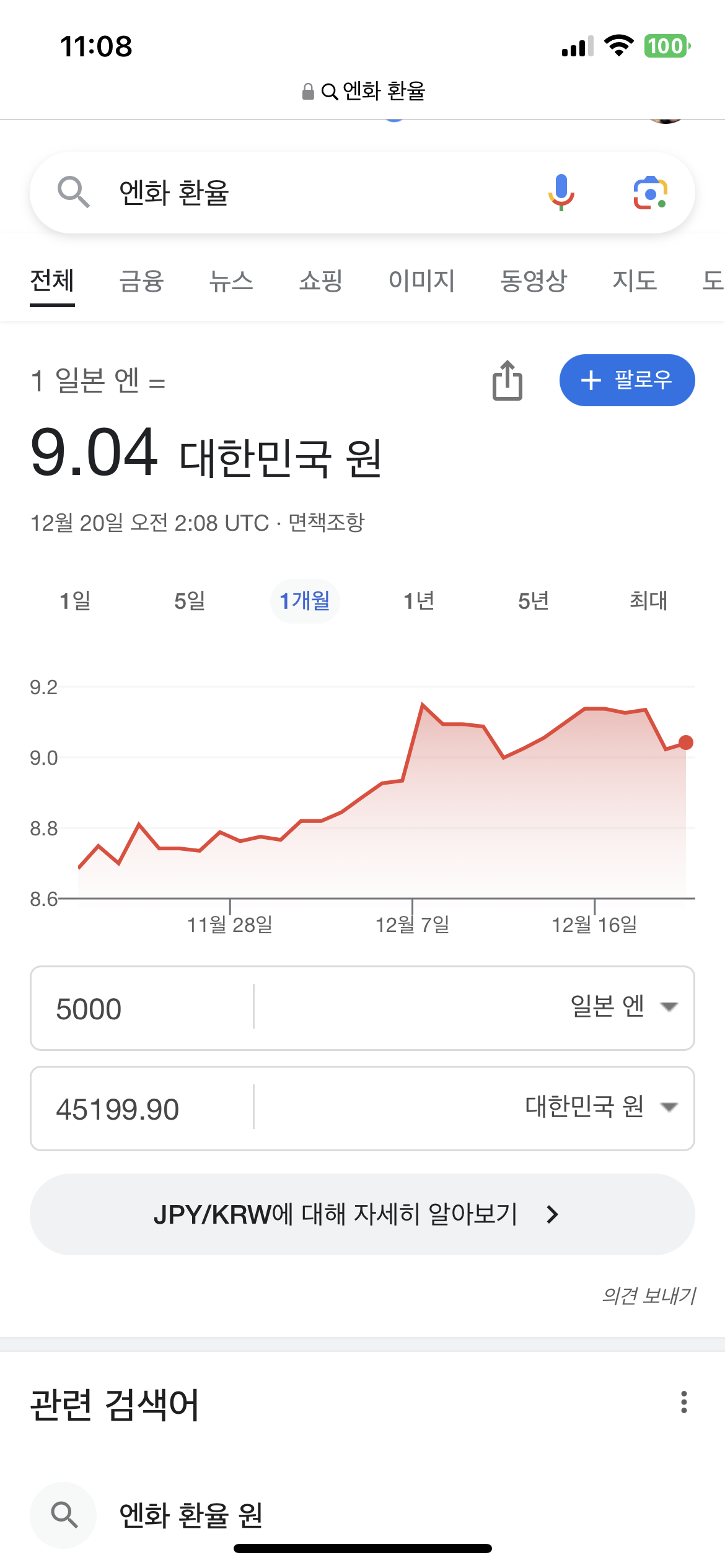Image resolution: width=725 pixels, height=1568 pixels.
Task: Tap the 면책조항 disclaimer link
Action: click(x=327, y=523)
